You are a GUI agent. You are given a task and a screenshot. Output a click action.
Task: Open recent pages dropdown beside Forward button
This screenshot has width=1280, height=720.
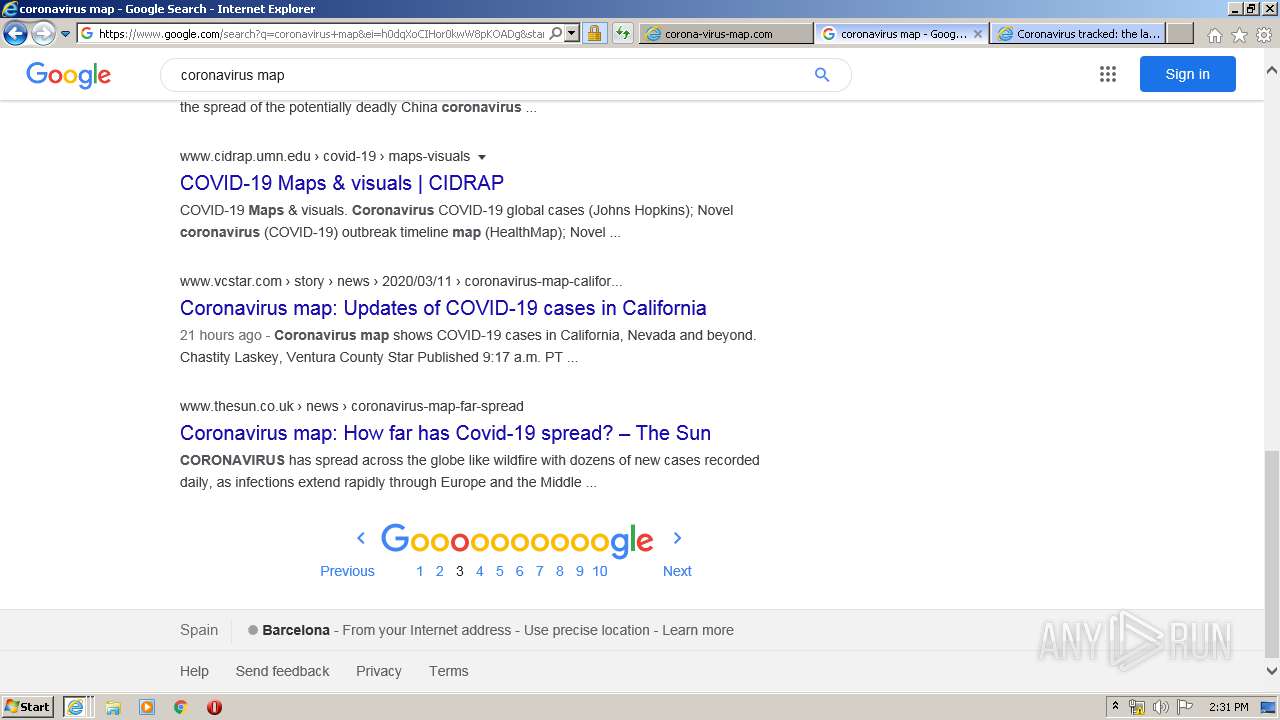[x=65, y=34]
